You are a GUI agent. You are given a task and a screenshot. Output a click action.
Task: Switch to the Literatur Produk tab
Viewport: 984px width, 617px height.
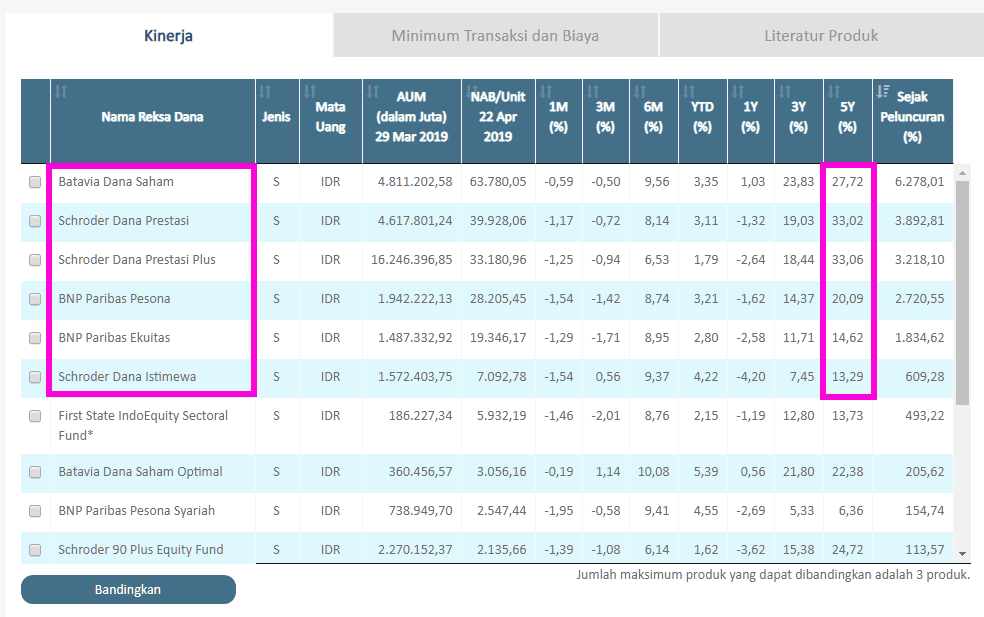pyautogui.click(x=820, y=36)
